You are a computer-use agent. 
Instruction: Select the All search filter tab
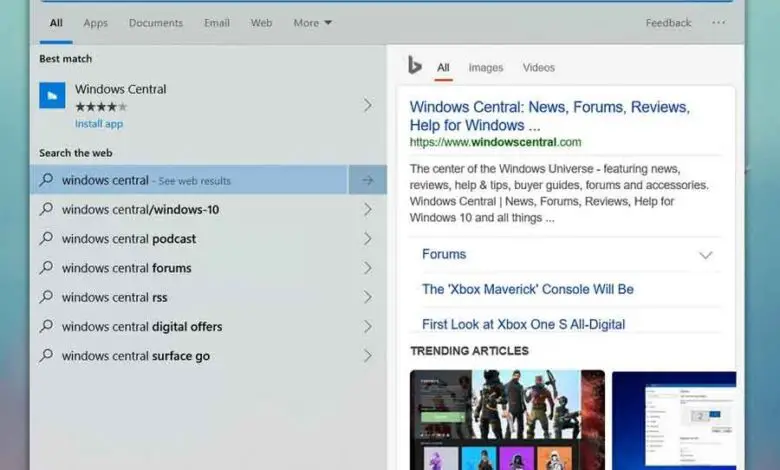click(x=56, y=23)
